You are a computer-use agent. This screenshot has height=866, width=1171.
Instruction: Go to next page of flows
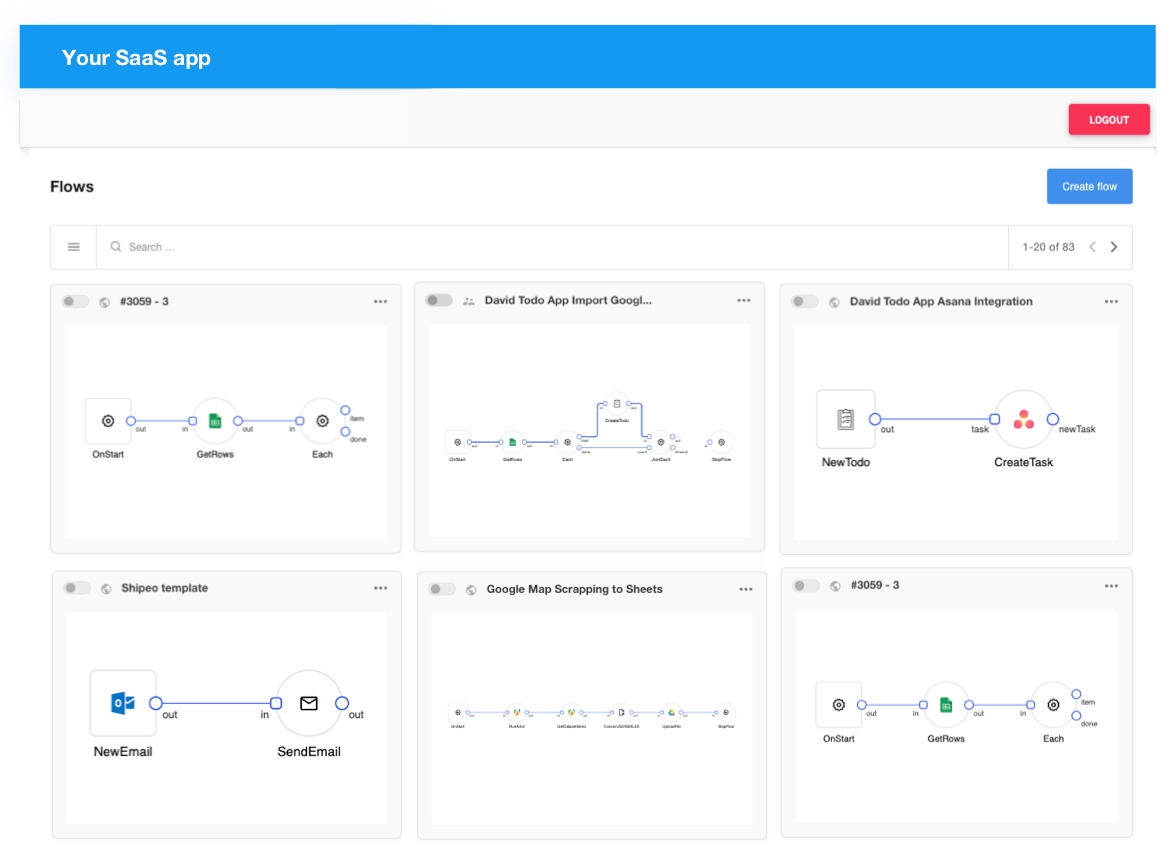tap(1114, 247)
